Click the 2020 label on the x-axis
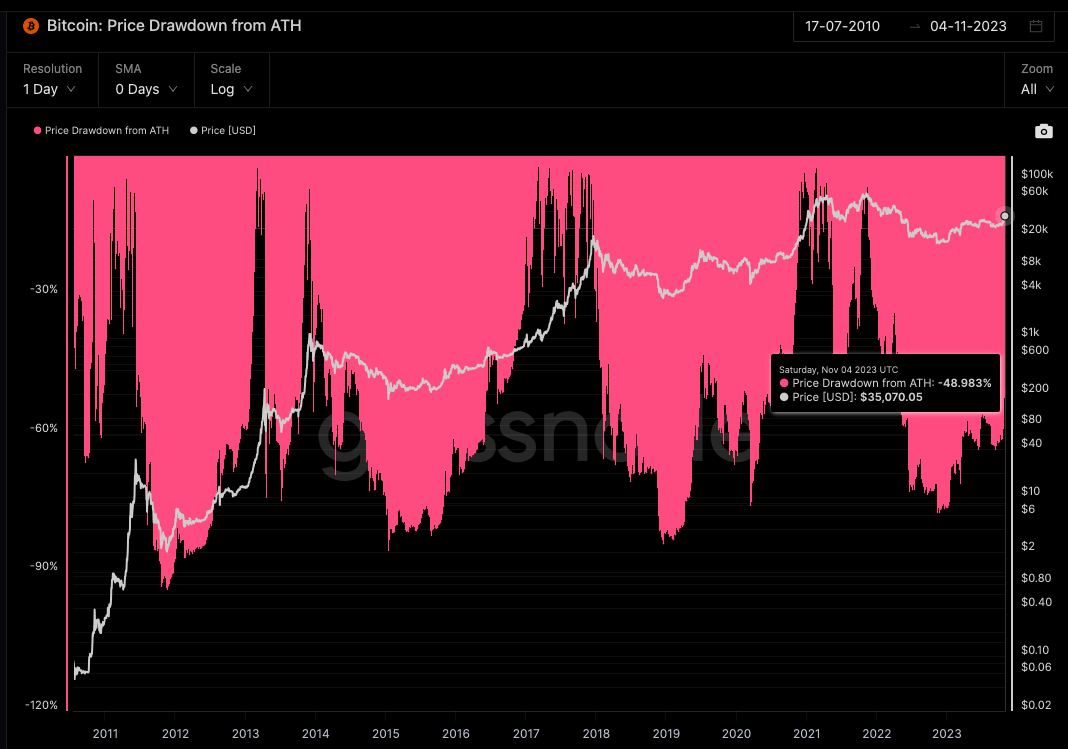This screenshot has width=1068, height=749. pos(736,734)
